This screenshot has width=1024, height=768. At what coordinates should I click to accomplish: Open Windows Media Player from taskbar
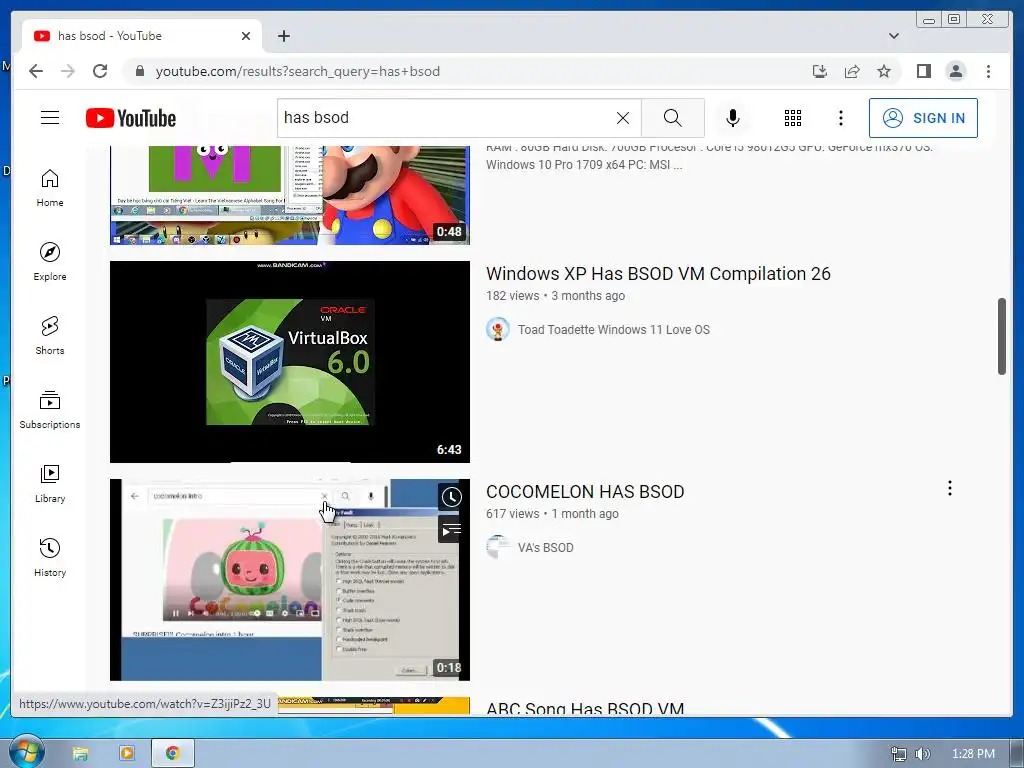pyautogui.click(x=127, y=754)
